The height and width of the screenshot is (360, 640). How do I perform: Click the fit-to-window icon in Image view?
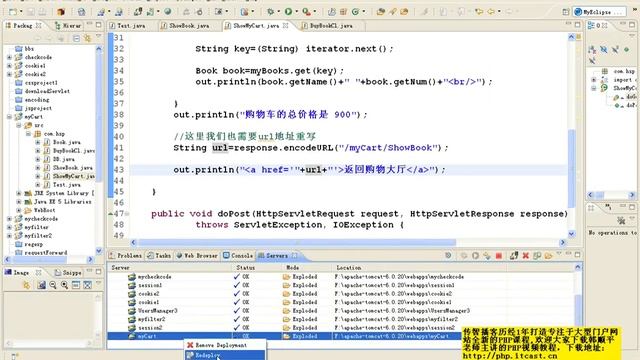87,285
